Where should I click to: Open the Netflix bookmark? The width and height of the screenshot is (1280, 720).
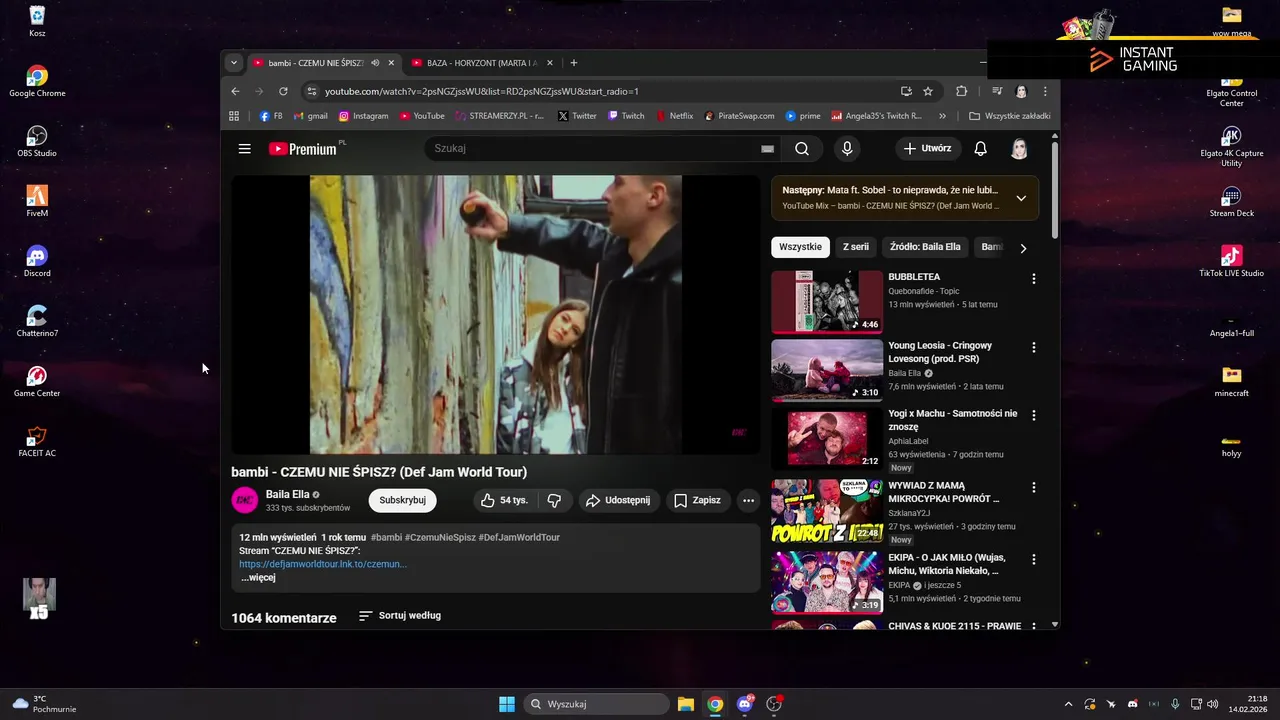pyautogui.click(x=675, y=116)
